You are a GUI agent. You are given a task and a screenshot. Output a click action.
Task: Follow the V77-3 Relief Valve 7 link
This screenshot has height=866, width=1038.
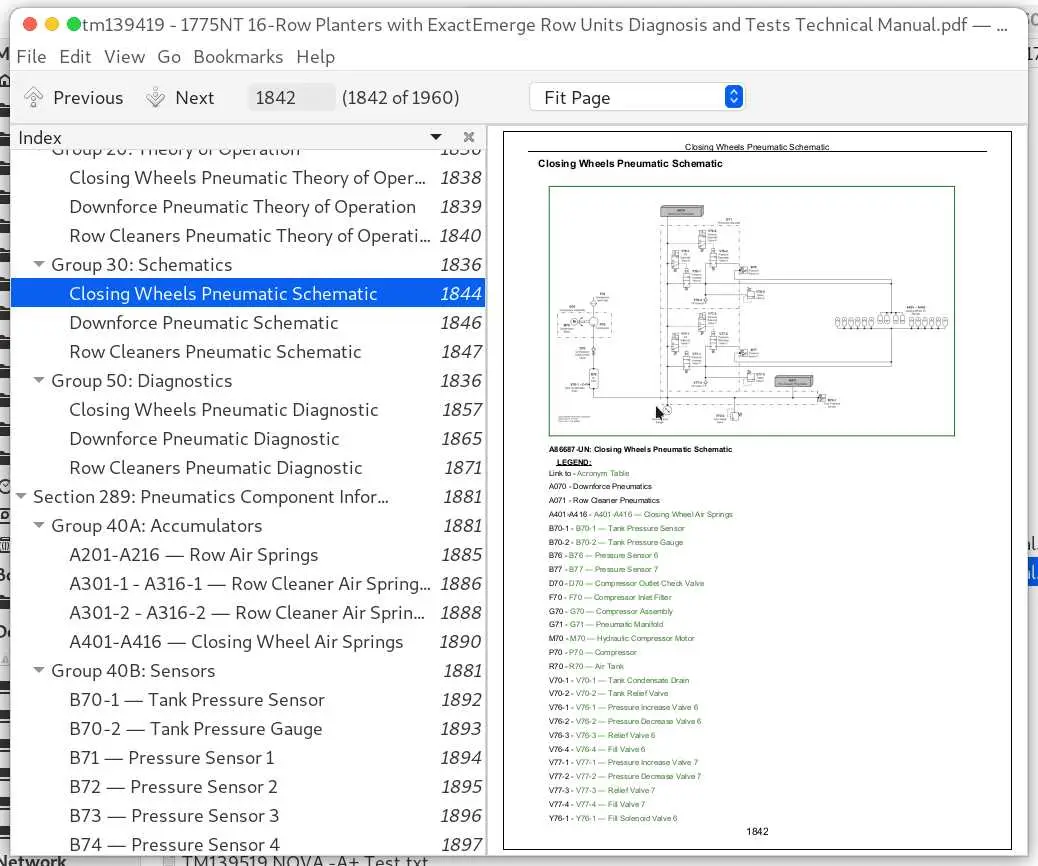click(x=615, y=791)
